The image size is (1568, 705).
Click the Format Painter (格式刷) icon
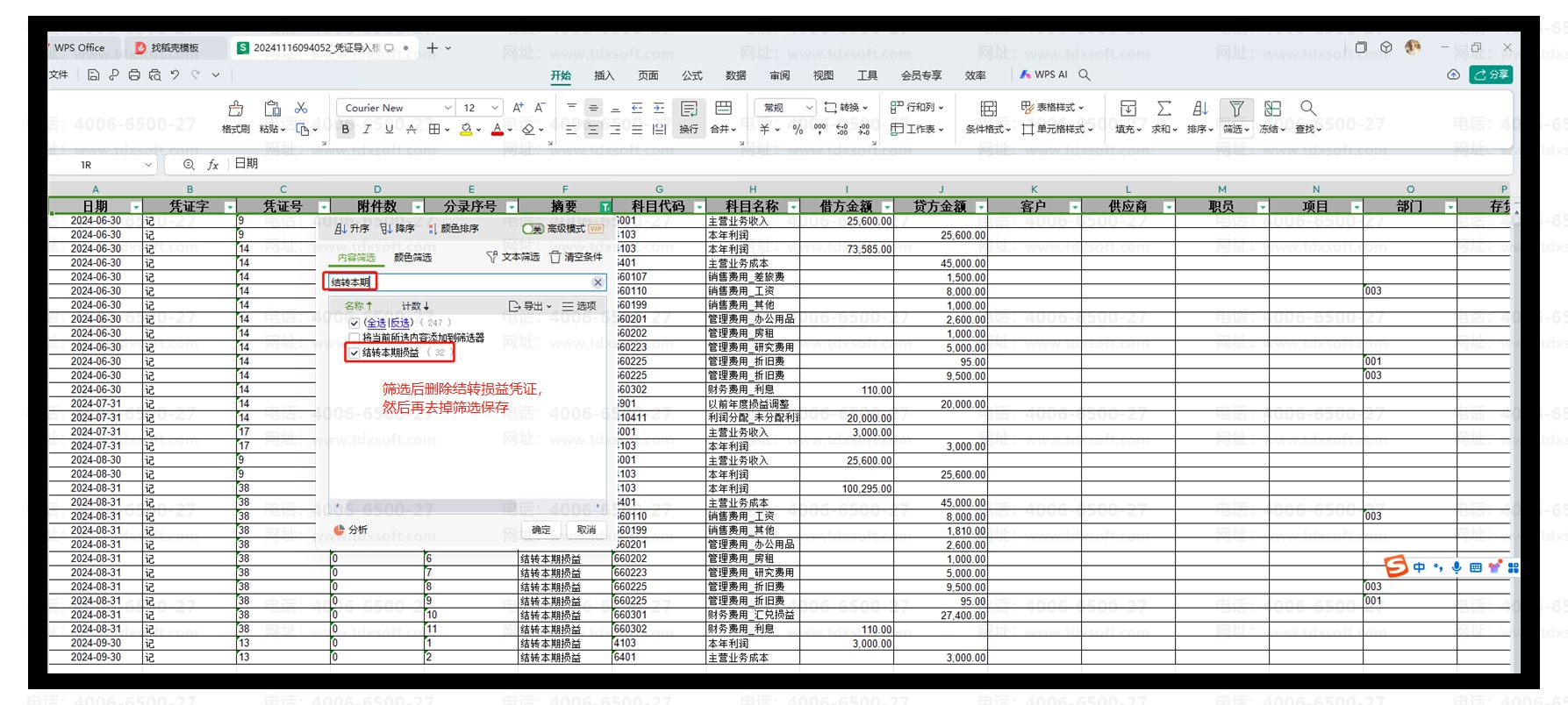coord(235,109)
